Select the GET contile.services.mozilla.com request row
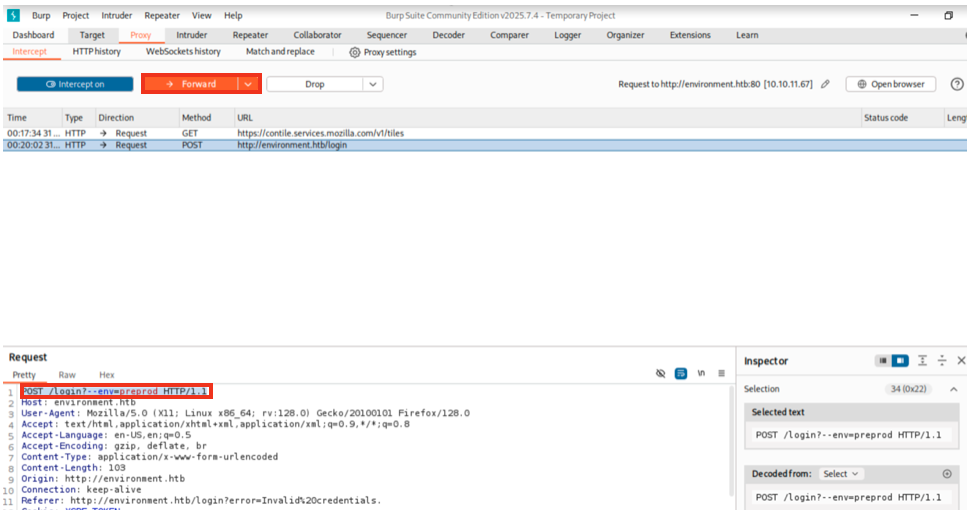 [485, 133]
